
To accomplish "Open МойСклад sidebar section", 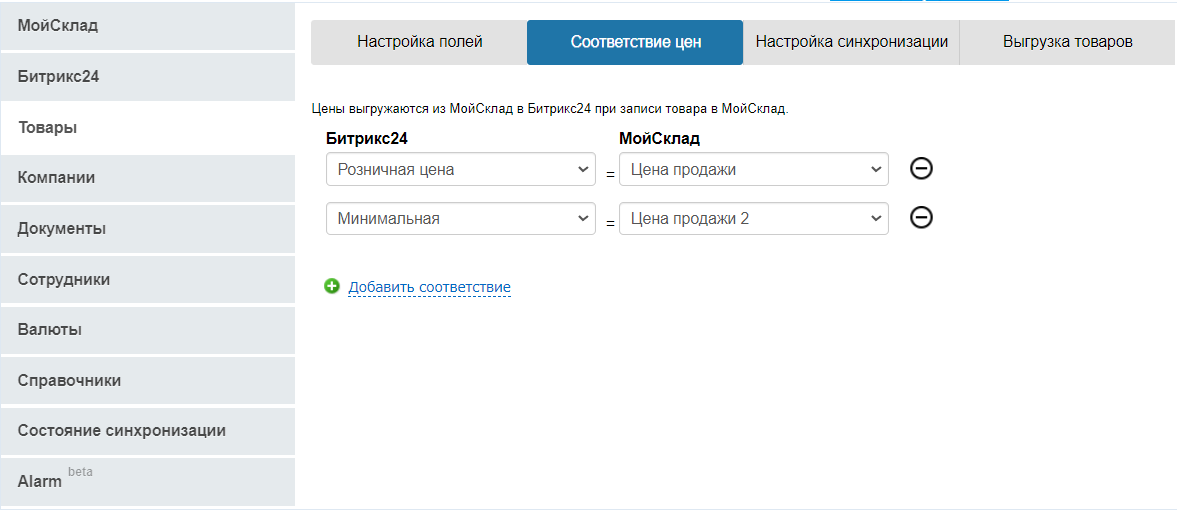I will [148, 26].
